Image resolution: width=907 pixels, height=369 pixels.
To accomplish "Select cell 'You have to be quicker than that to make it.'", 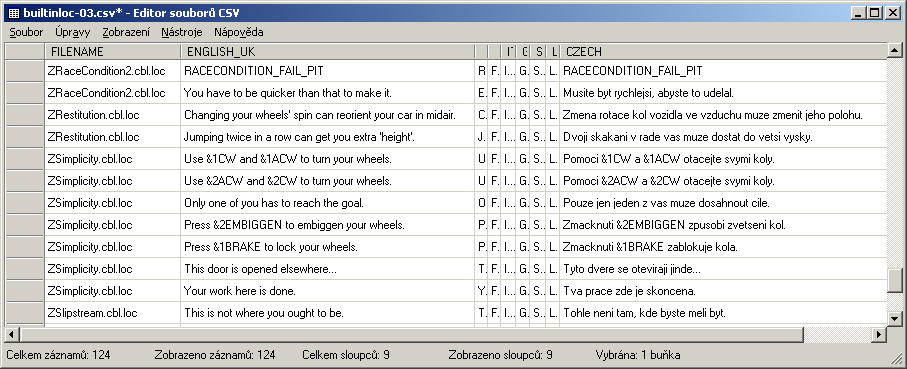I will pos(327,93).
